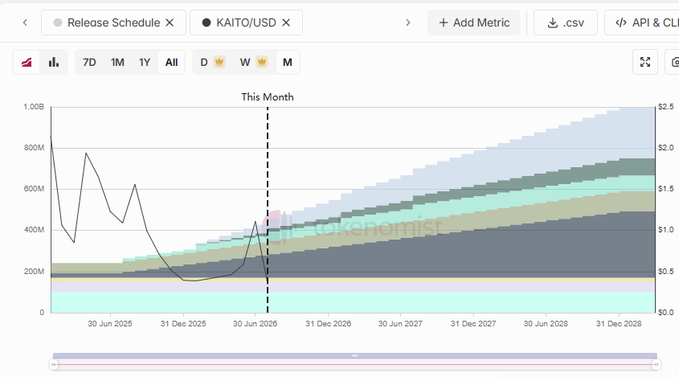Set time range to 7D
This screenshot has height=377, width=679.
(89, 62)
